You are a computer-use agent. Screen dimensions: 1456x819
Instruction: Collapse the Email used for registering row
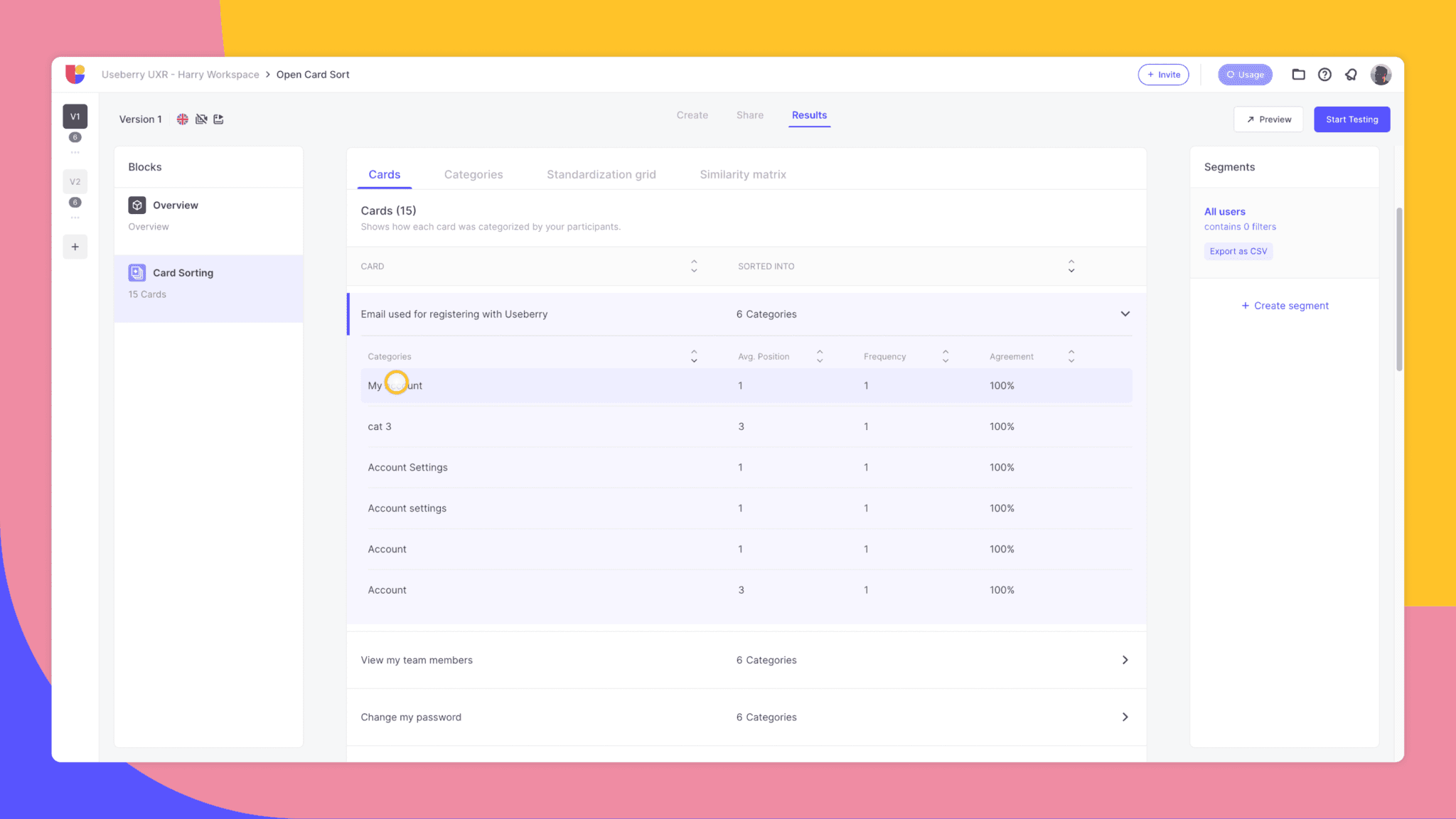click(1125, 314)
